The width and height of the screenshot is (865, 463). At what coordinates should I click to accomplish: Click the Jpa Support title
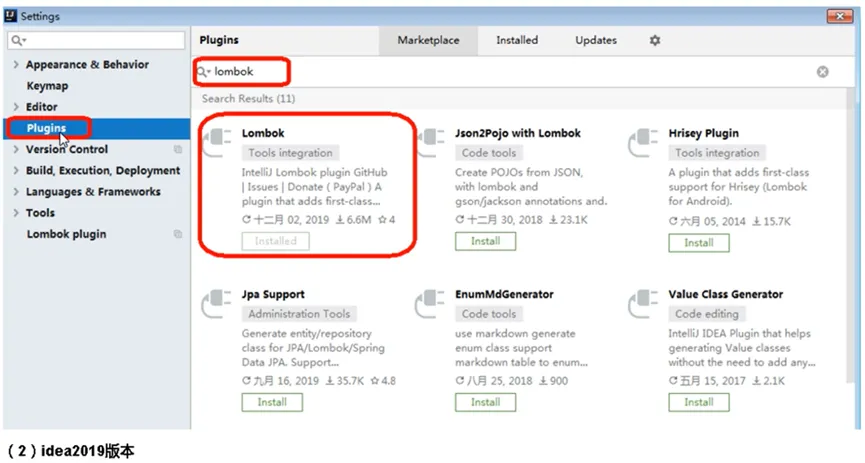click(273, 294)
